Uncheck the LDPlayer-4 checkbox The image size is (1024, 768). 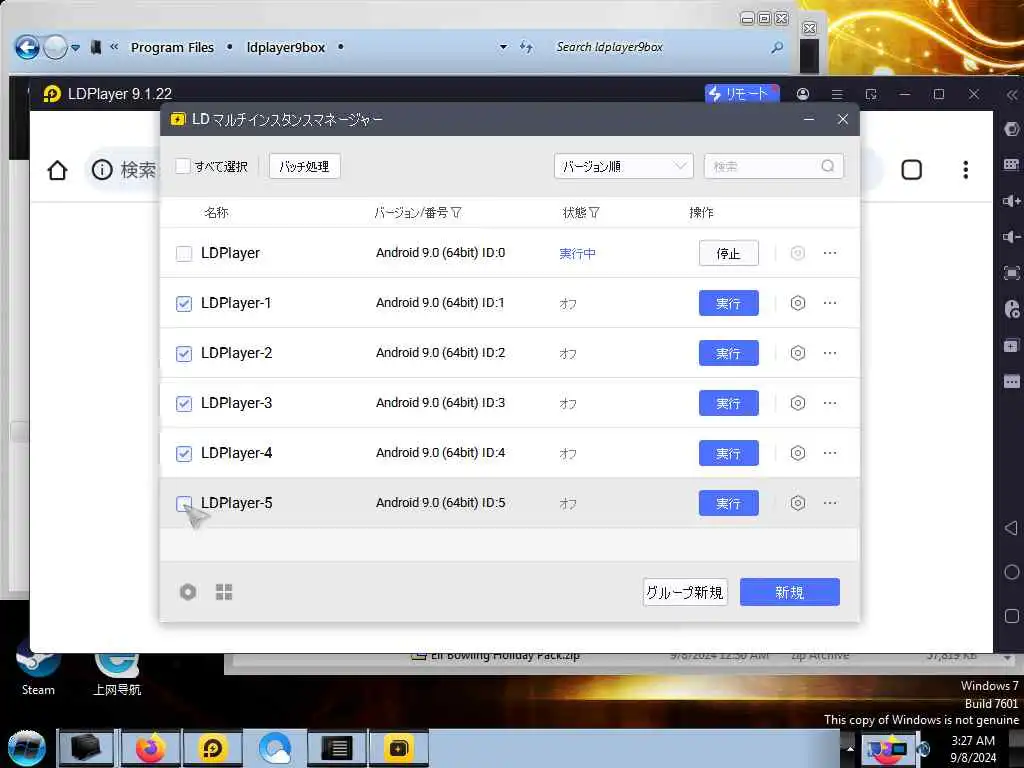coord(184,453)
